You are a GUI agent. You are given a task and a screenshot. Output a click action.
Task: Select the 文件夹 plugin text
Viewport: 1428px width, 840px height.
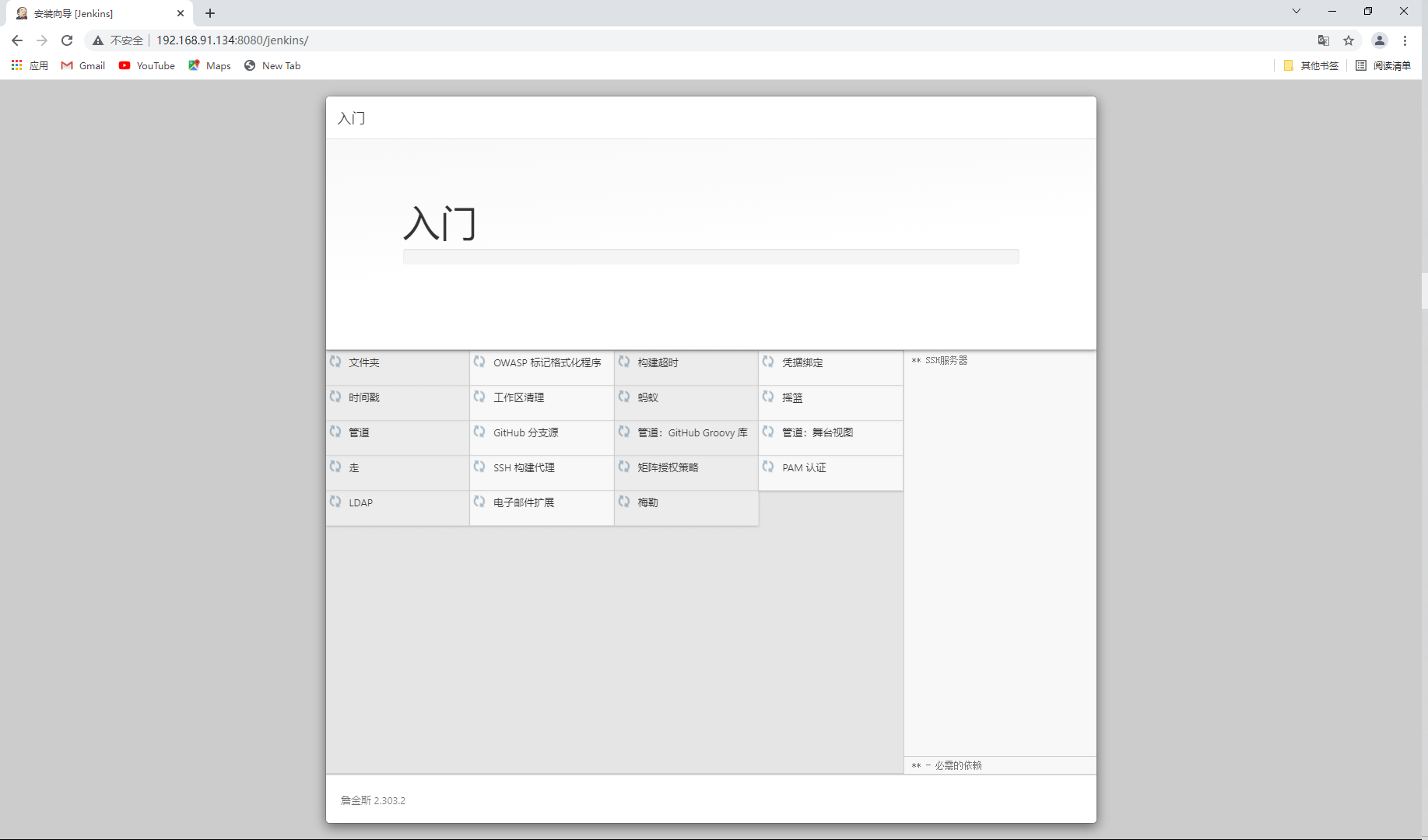(364, 362)
